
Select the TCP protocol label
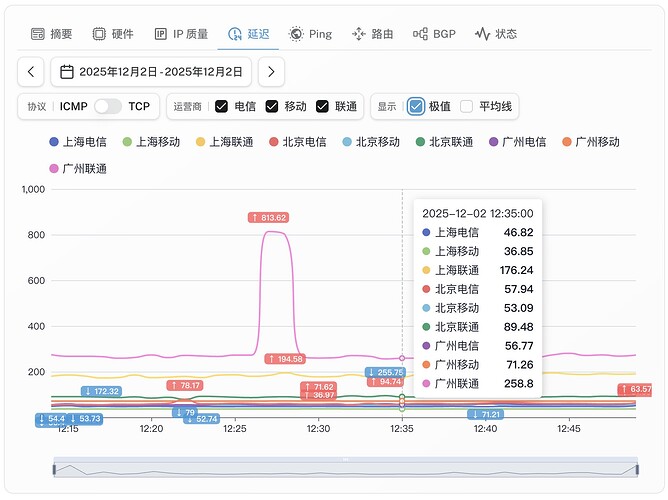point(139,106)
